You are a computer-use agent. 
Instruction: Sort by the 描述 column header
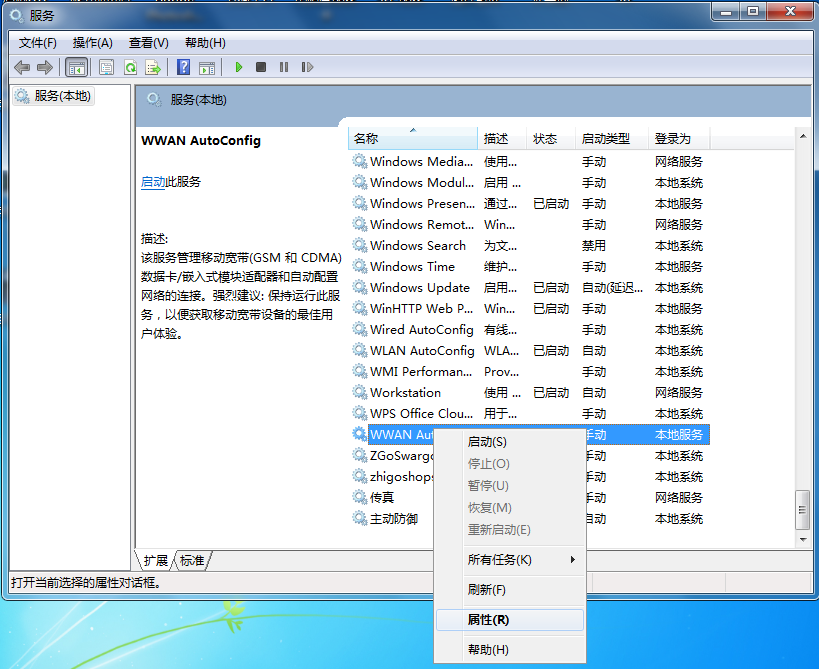tap(502, 138)
